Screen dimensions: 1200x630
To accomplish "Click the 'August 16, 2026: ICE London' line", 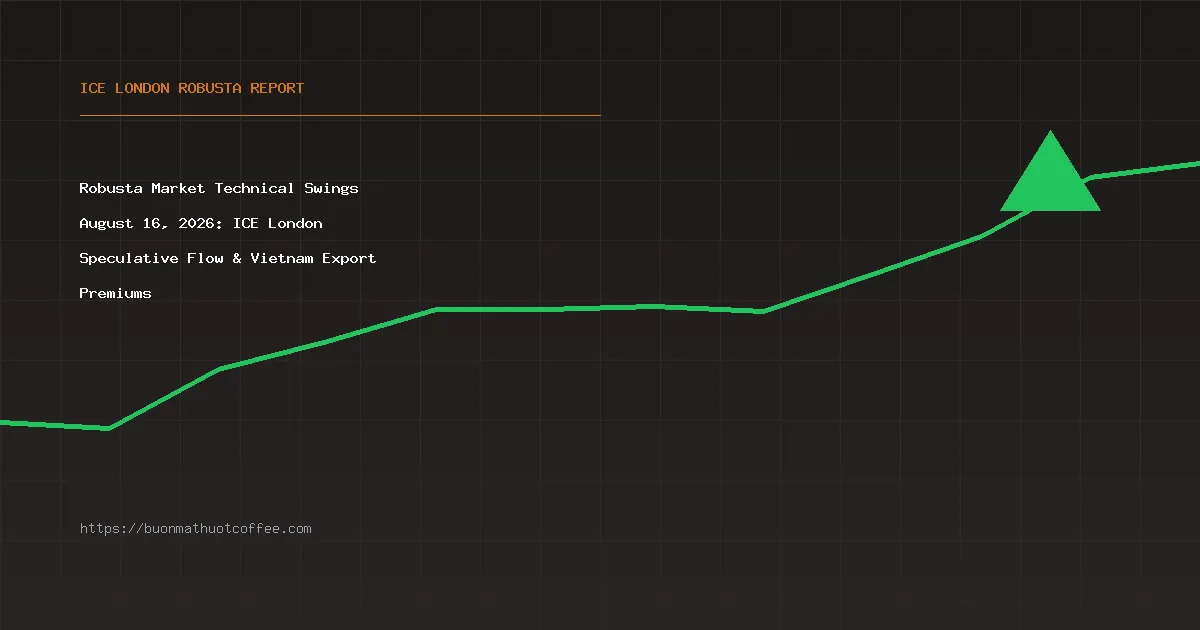I will 201,223.
